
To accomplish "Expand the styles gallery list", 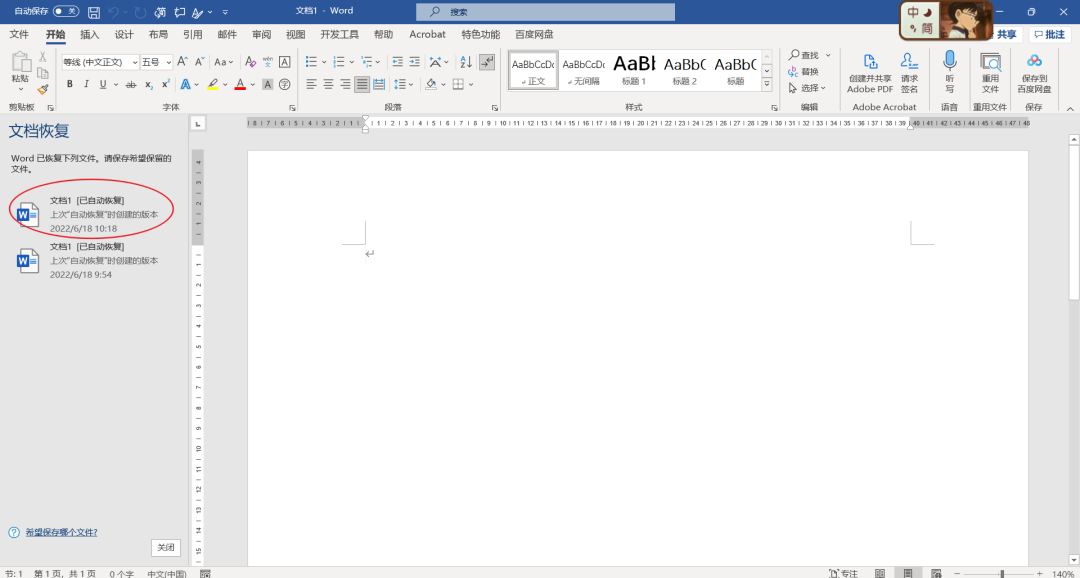I will coord(767,85).
